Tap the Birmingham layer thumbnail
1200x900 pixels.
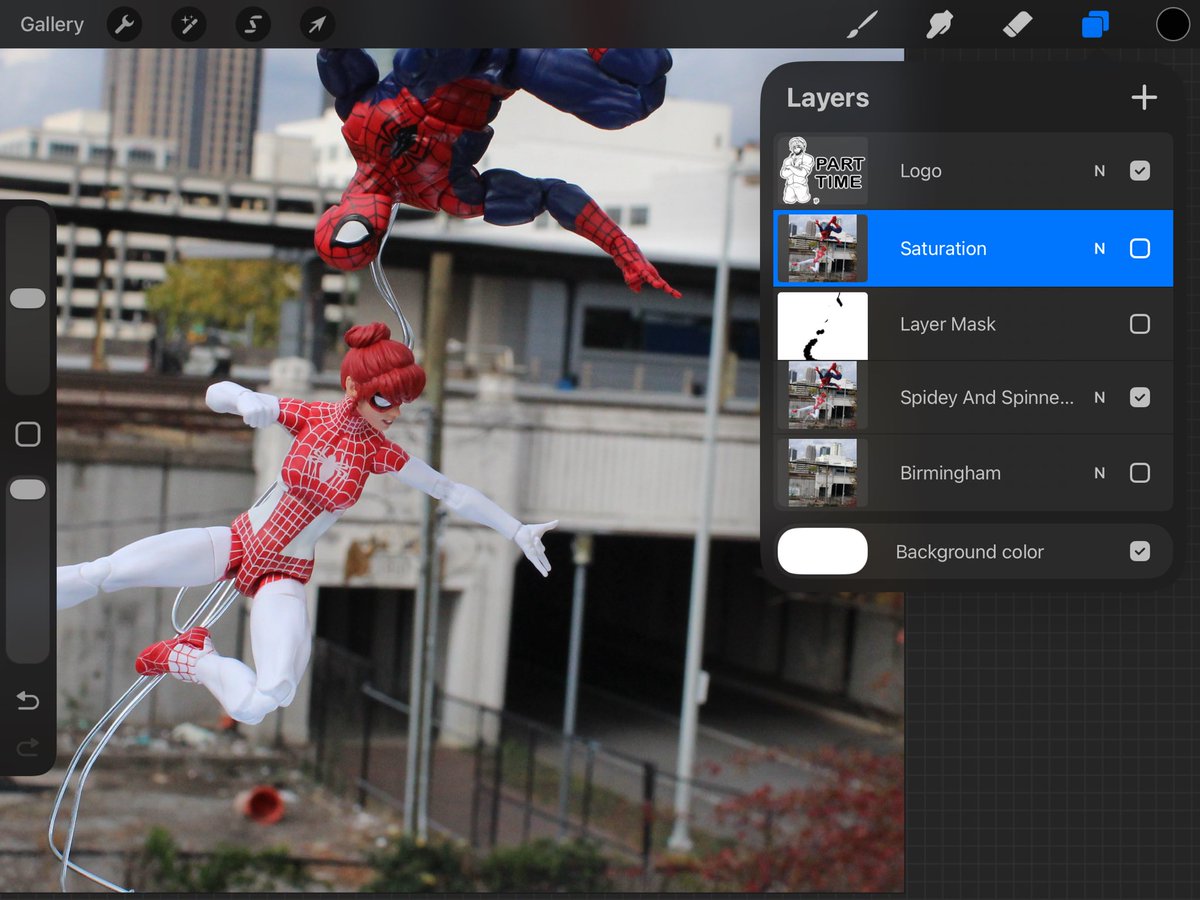coord(823,472)
